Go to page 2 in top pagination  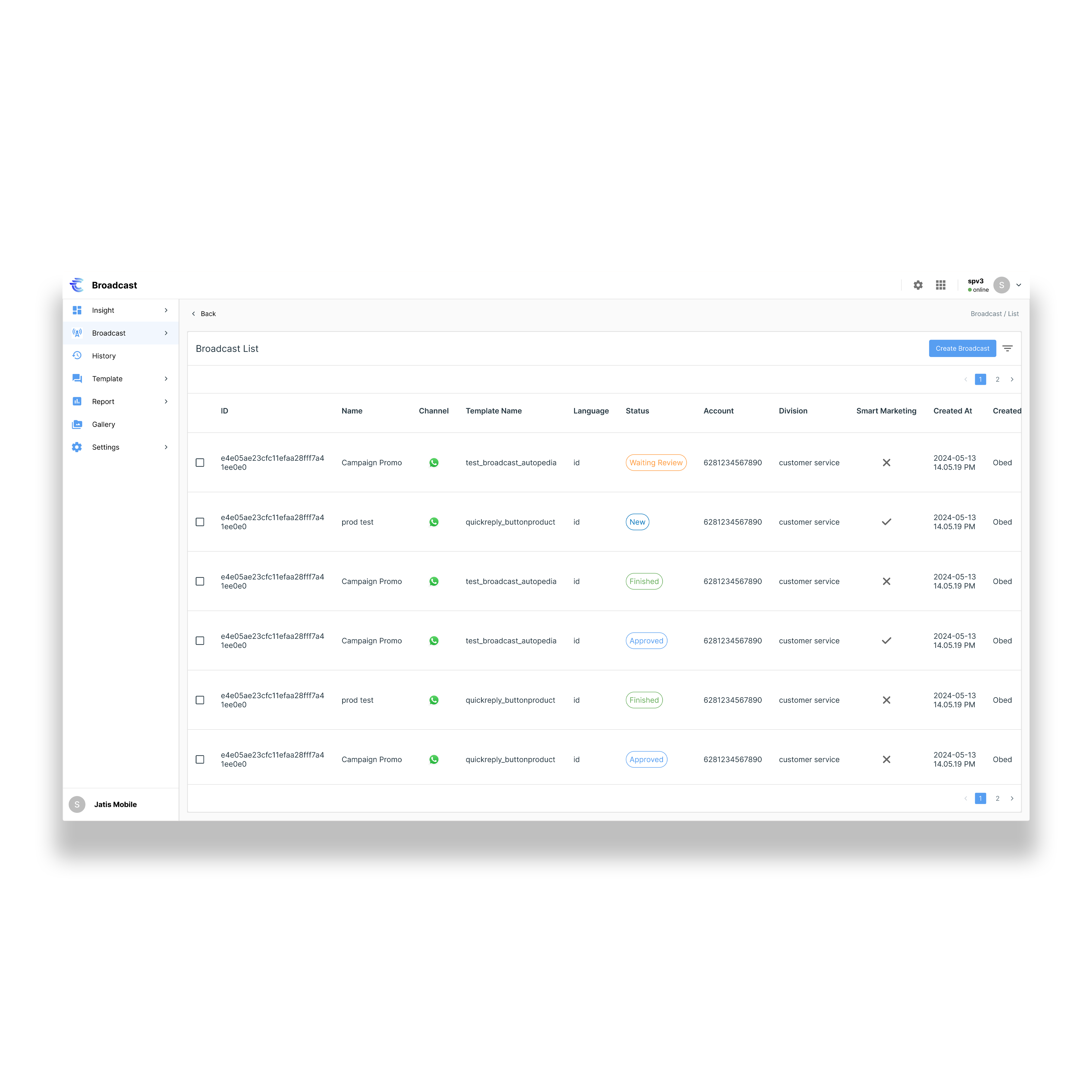click(997, 379)
